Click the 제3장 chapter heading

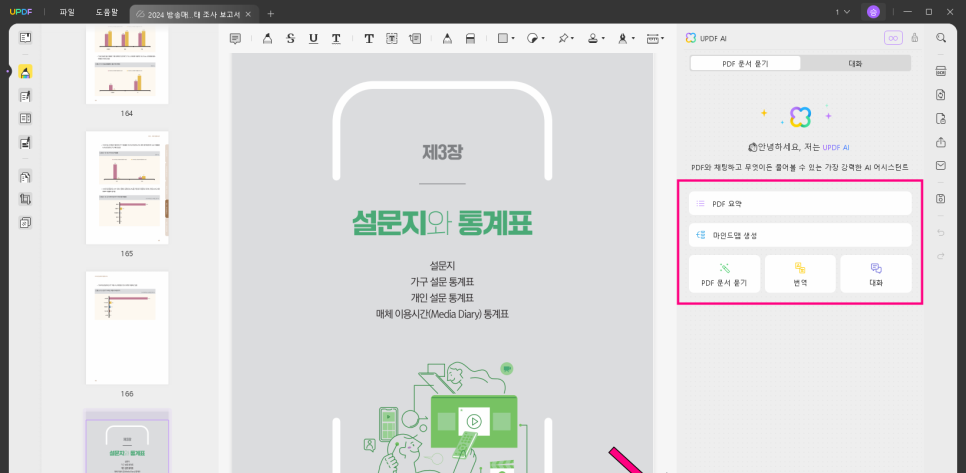[442, 152]
